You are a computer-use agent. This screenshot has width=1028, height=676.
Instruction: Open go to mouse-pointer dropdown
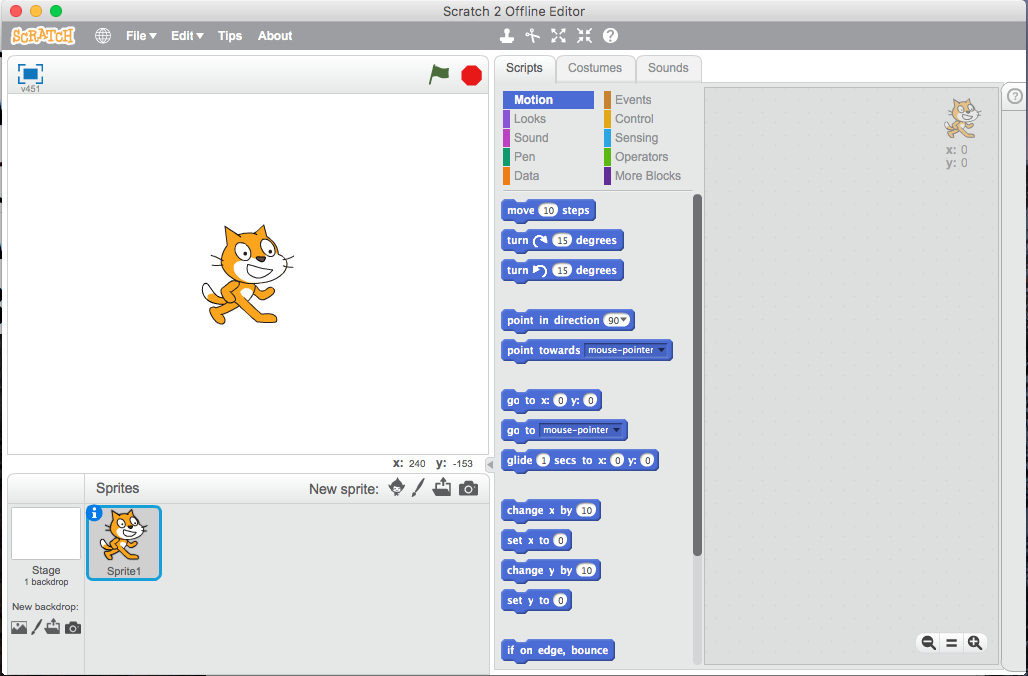[x=616, y=430]
